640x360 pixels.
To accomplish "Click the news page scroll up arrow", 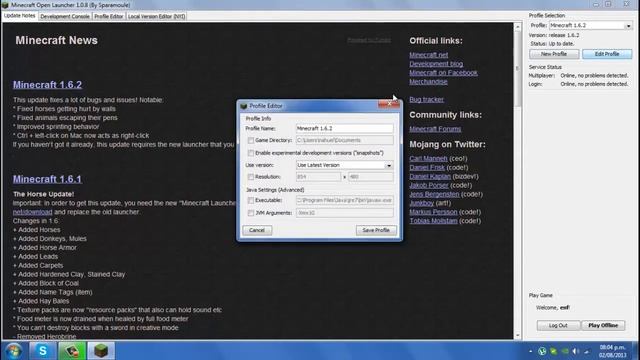I will point(518,27).
